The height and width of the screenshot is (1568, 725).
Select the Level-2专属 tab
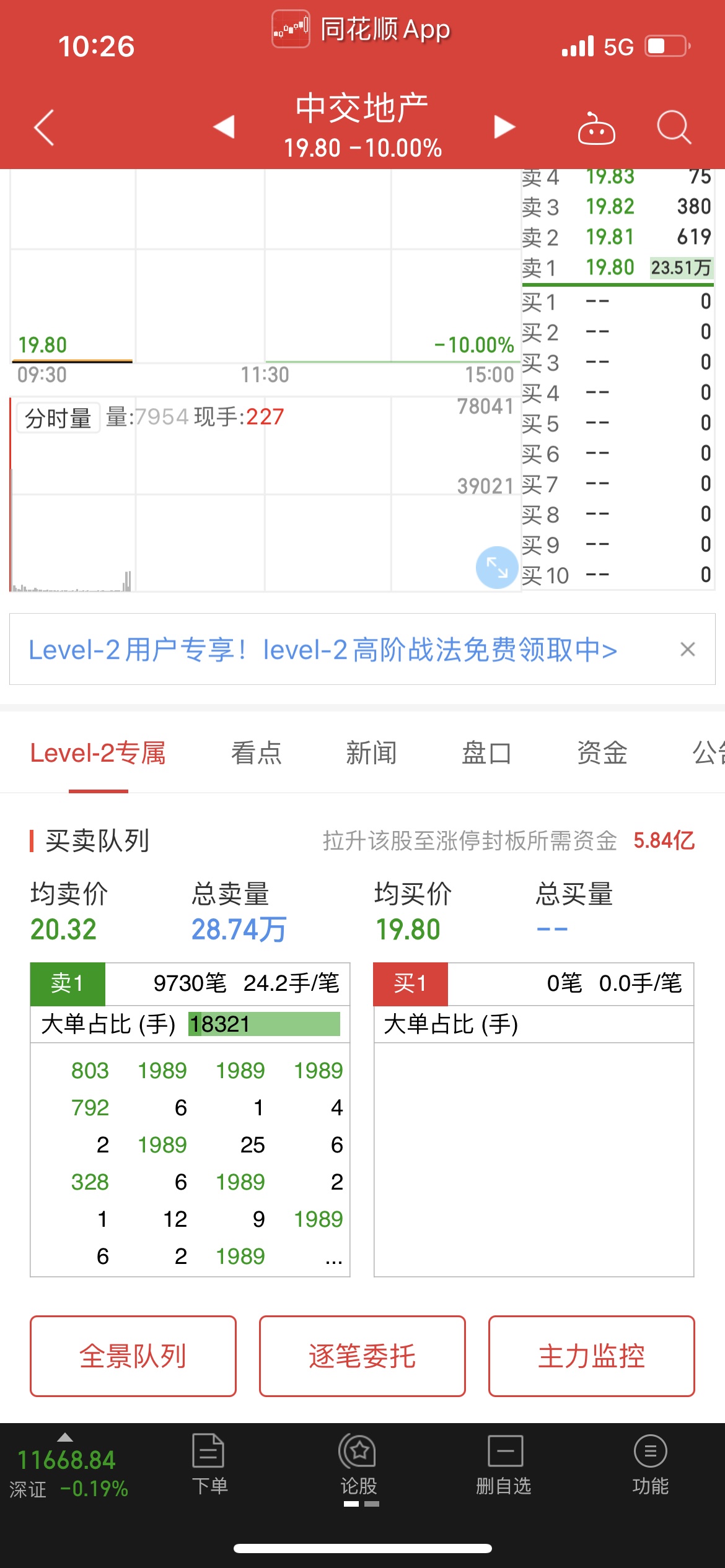(x=98, y=753)
